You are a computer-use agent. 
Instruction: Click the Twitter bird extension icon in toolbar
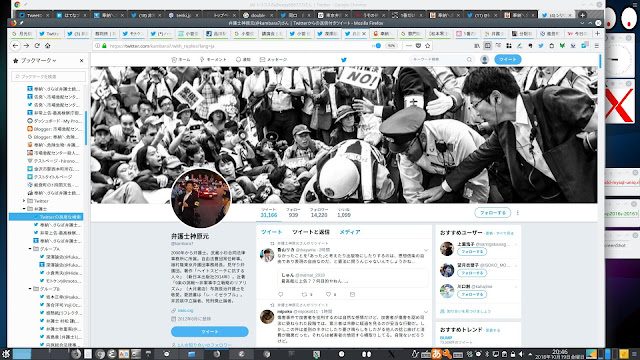pyautogui.click(x=541, y=46)
